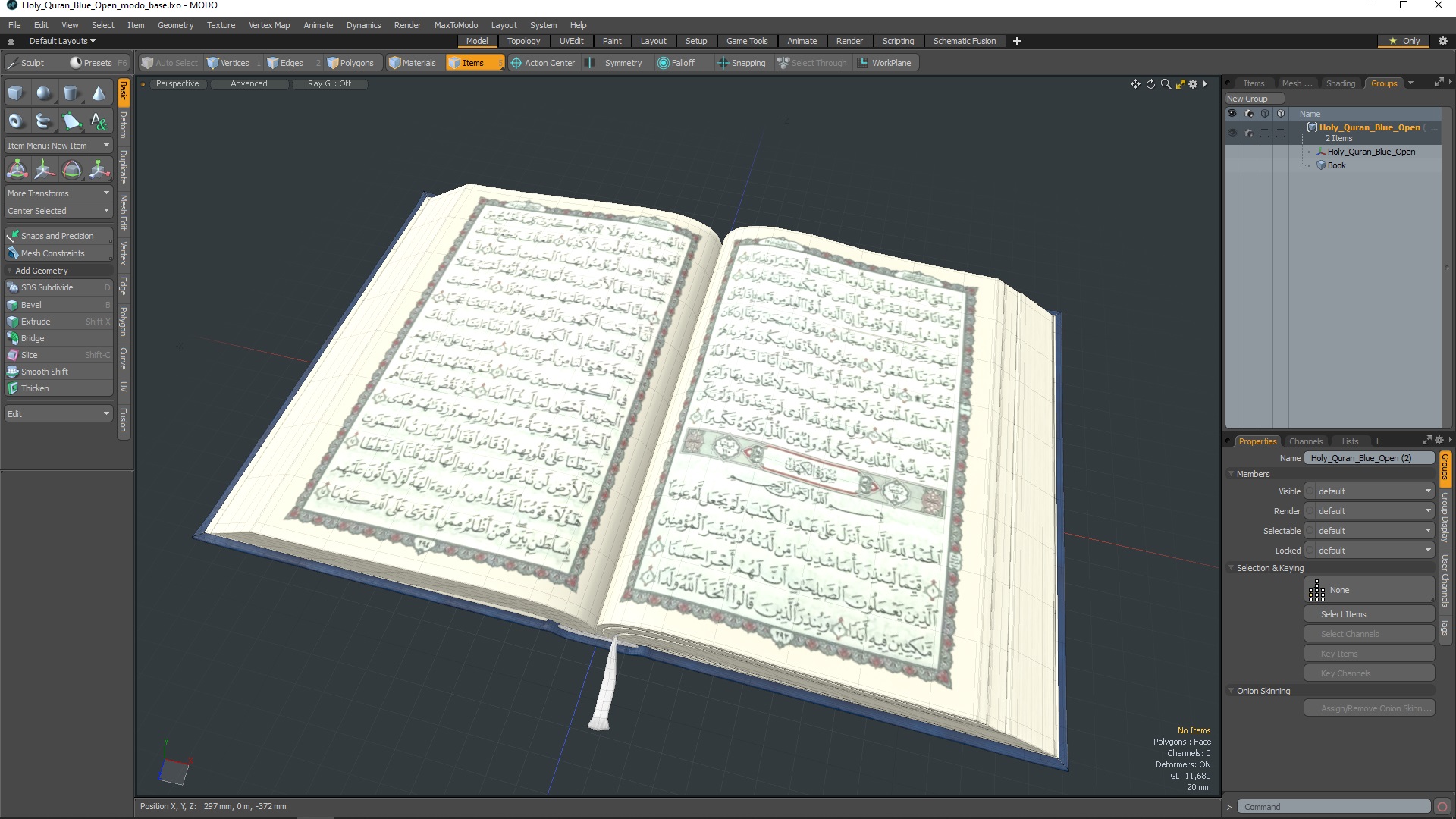The width and height of the screenshot is (1456, 819).
Task: Toggle Action Center option
Action: (x=543, y=63)
